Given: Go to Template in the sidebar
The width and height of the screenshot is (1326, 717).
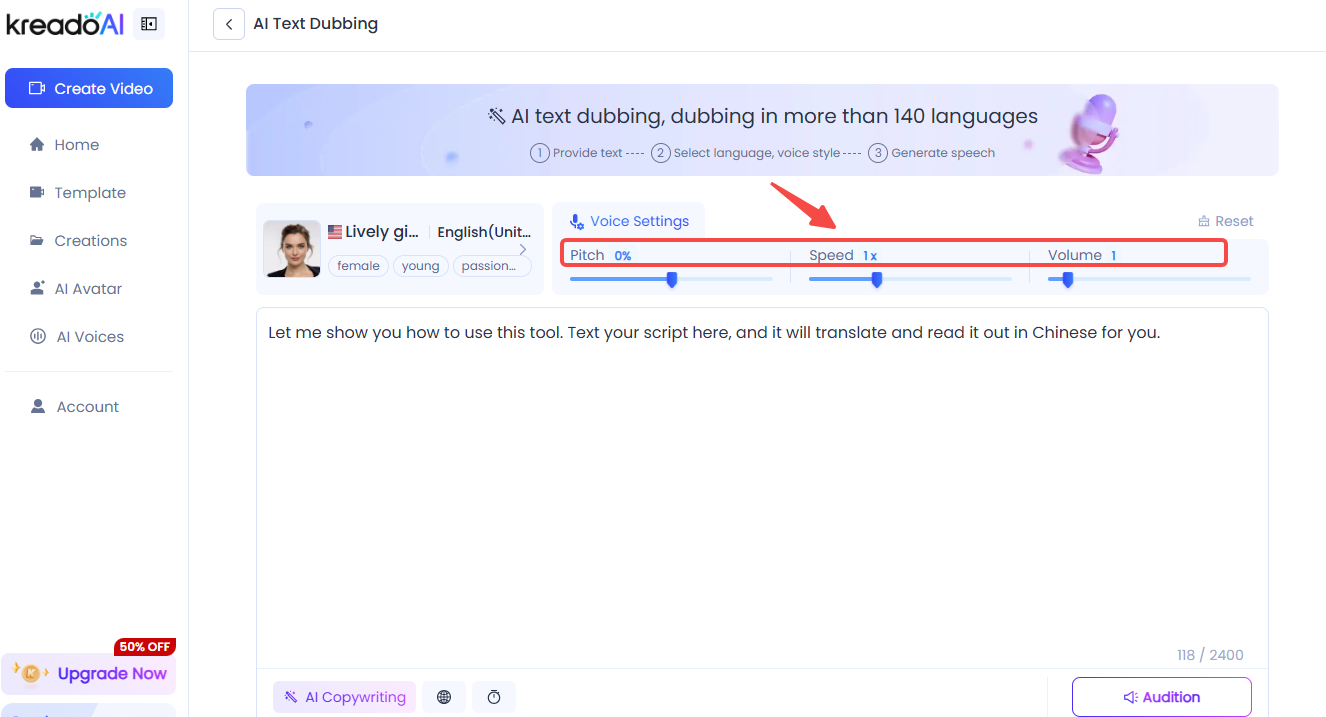Looking at the screenshot, I should coord(89,193).
